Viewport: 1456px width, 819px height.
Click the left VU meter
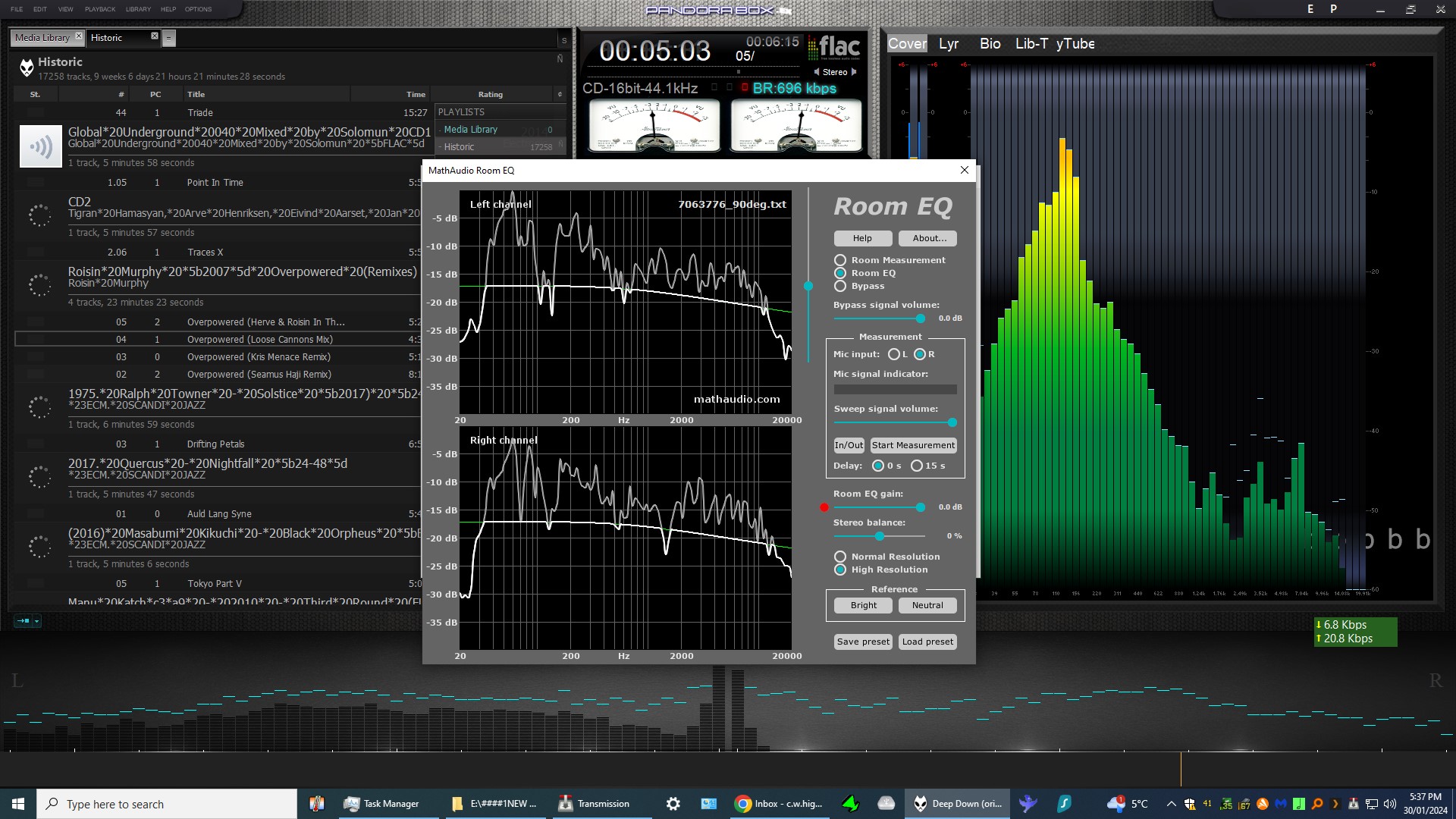coord(654,125)
